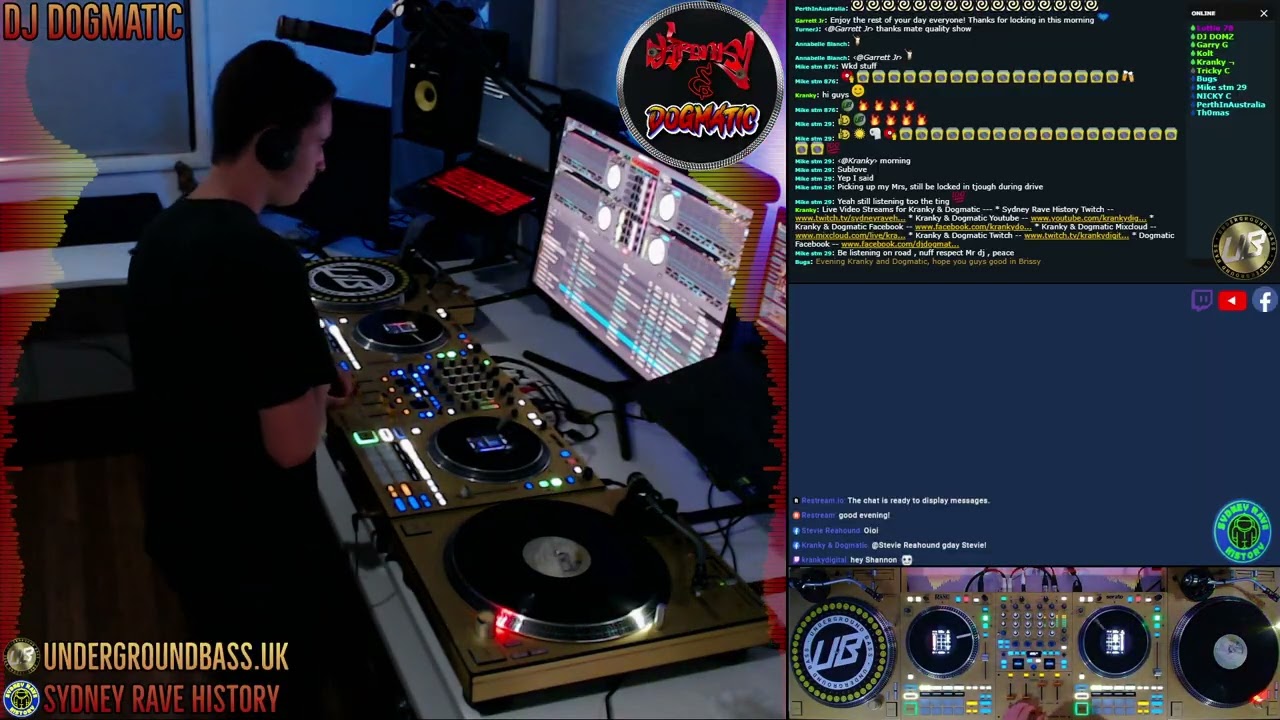Click the main DJ webcam video
This screenshot has height=720, width=1280.
tap(392, 360)
